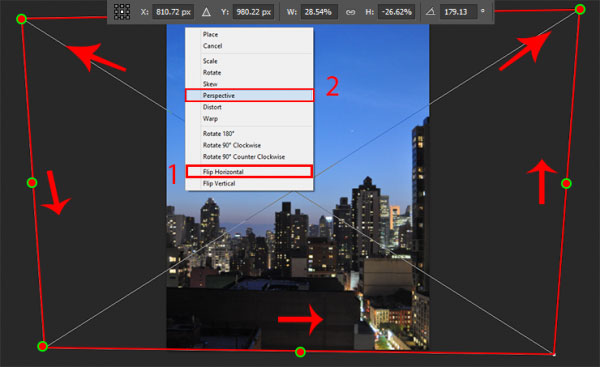The image size is (600, 367).
Task: Click the bottom-middle transform handle
Action: (x=300, y=352)
